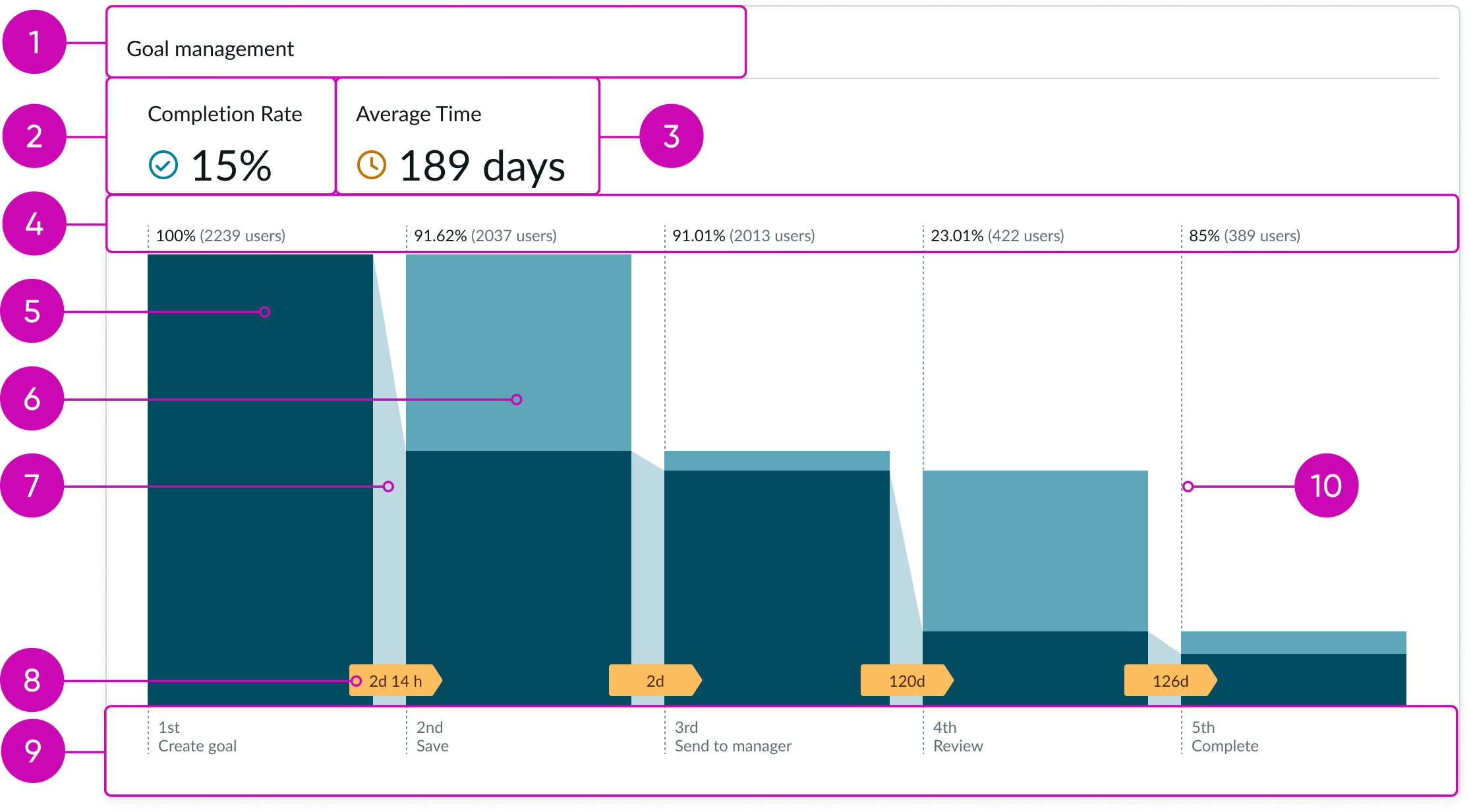This screenshot has width=1471, height=812.
Task: Click annotation marker number 1
Action: point(34,42)
